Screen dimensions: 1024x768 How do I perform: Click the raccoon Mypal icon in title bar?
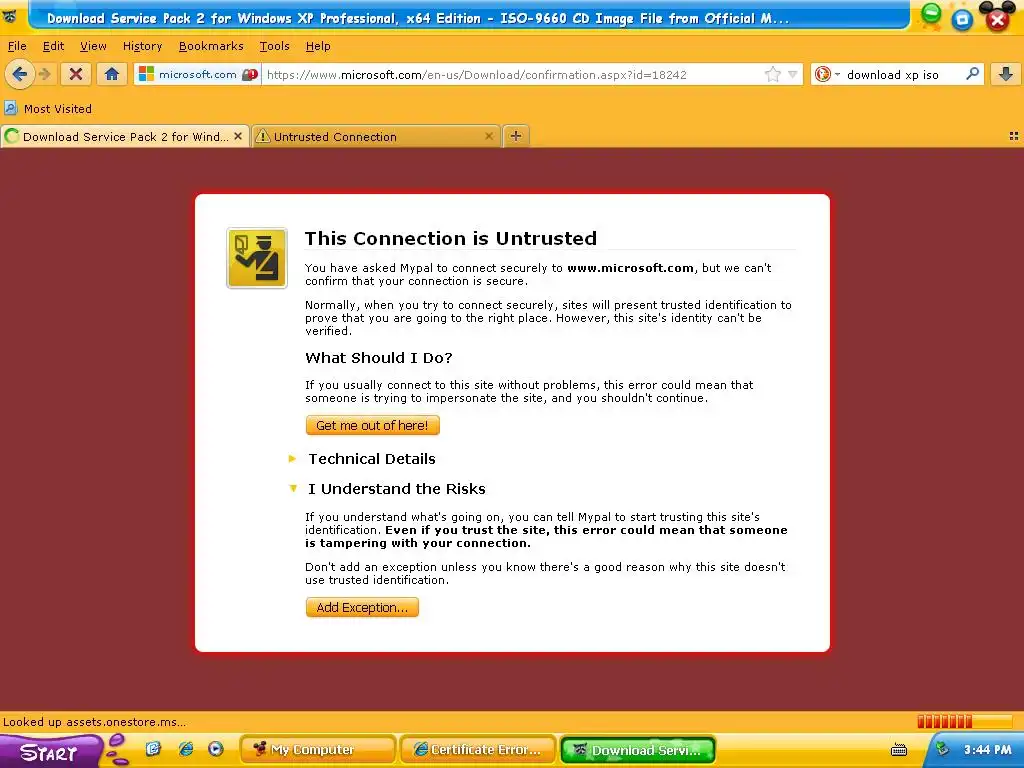tap(10, 16)
